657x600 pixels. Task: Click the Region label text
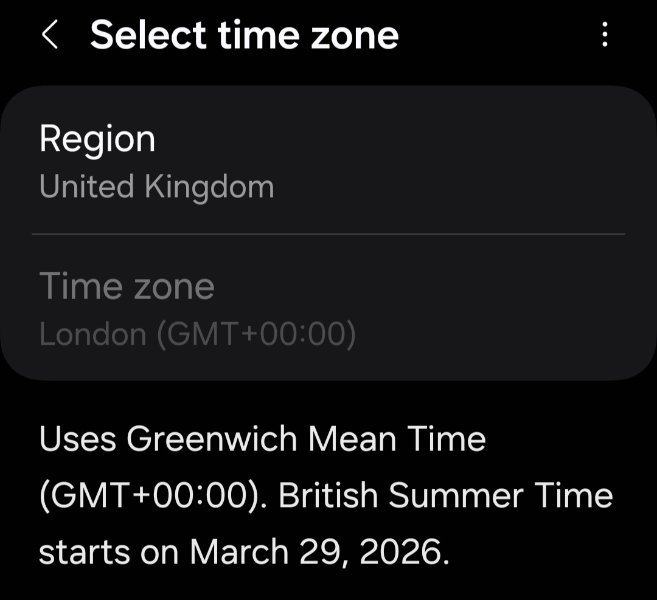pos(97,138)
